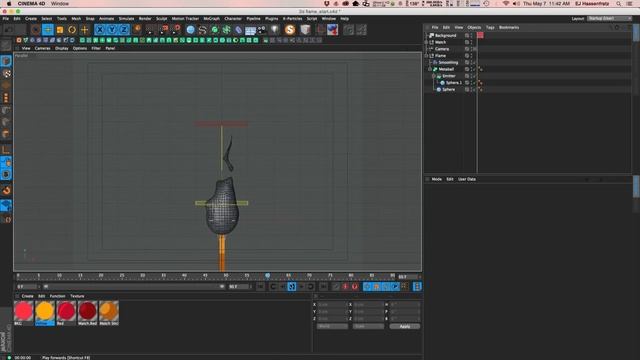Toggle the Sphere object's enable checkmark
This screenshot has height=360, width=640.
(x=474, y=89)
